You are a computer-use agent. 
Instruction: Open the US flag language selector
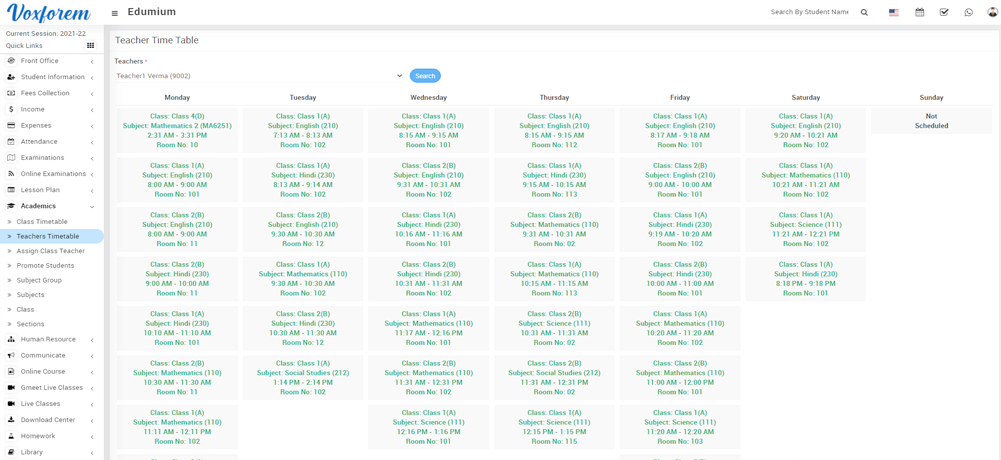pyautogui.click(x=893, y=13)
